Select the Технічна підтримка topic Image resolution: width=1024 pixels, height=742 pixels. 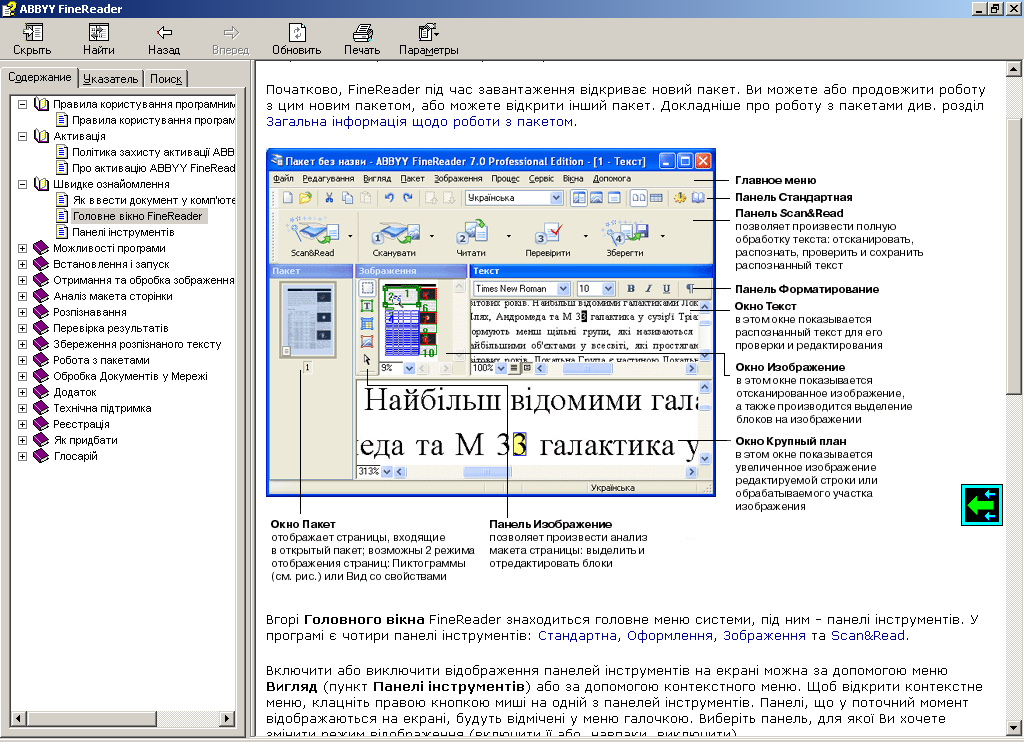click(102, 408)
